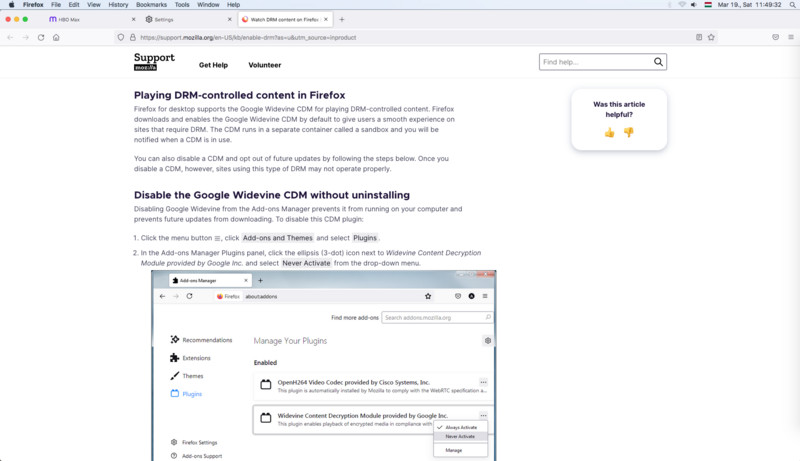This screenshot has height=461, width=800.
Task: Open Spotlight search in the menu bar
Action: coord(792,5)
